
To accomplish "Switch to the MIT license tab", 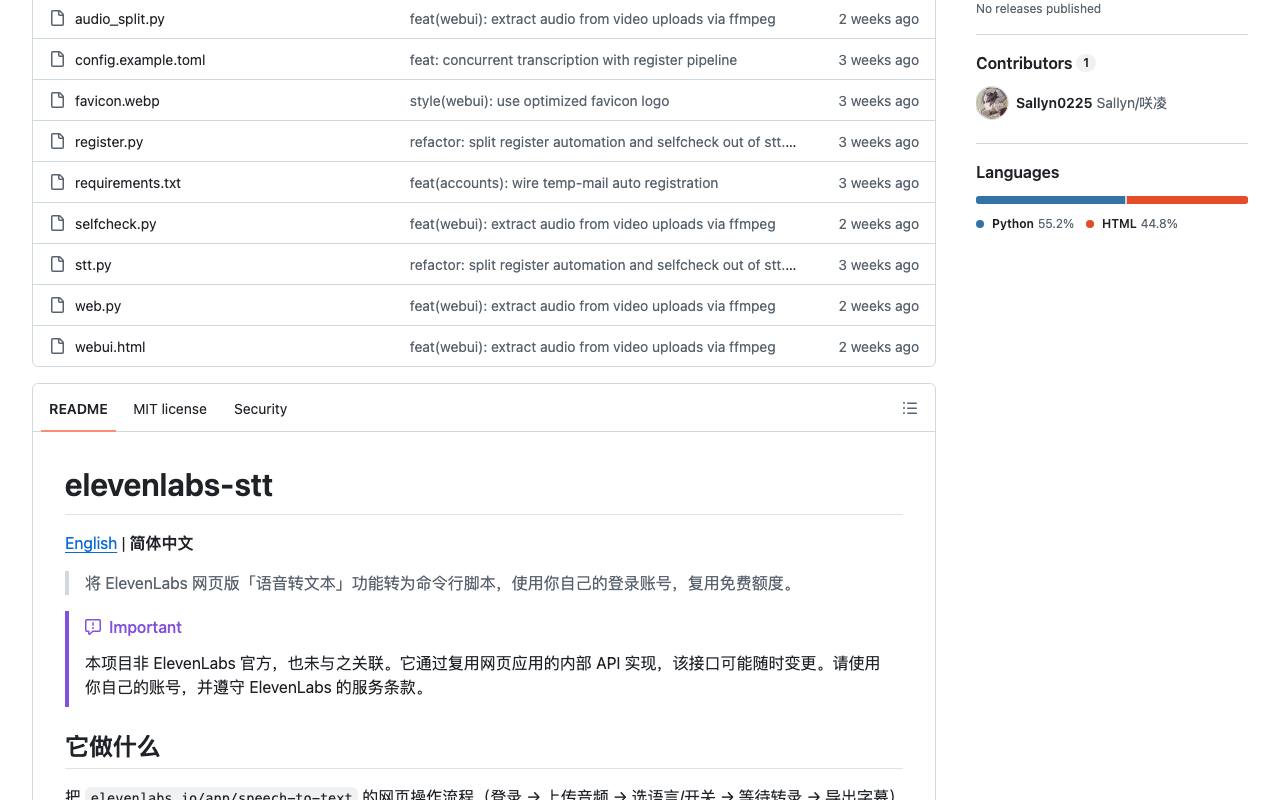I will click(x=170, y=409).
